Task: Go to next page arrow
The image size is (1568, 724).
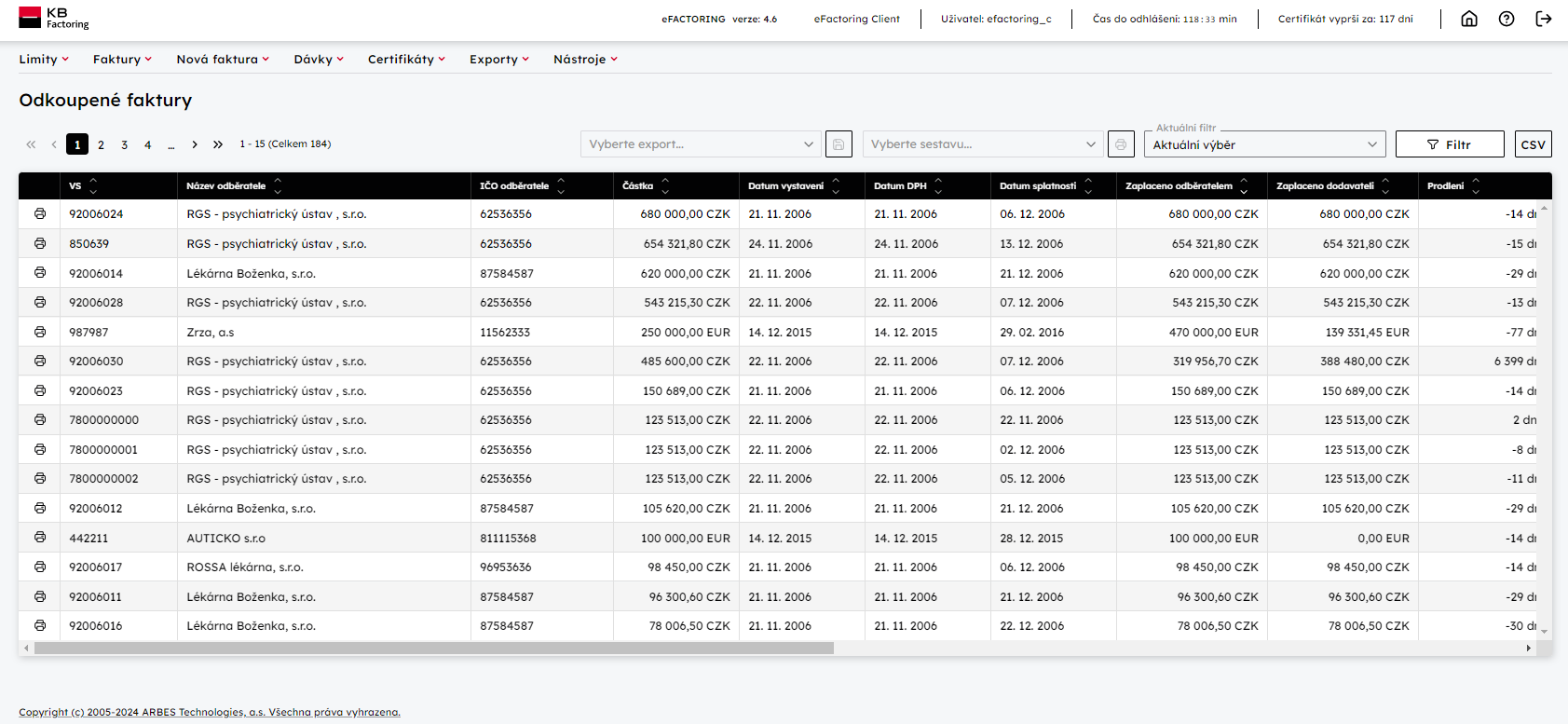Action: pos(195,144)
